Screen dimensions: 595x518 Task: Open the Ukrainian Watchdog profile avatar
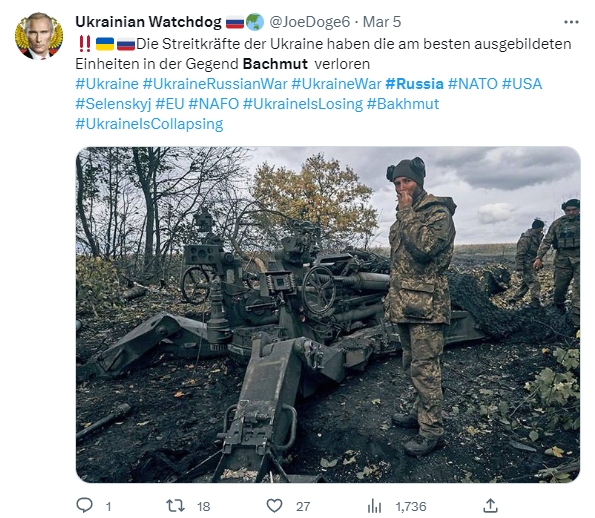pyautogui.click(x=39, y=36)
